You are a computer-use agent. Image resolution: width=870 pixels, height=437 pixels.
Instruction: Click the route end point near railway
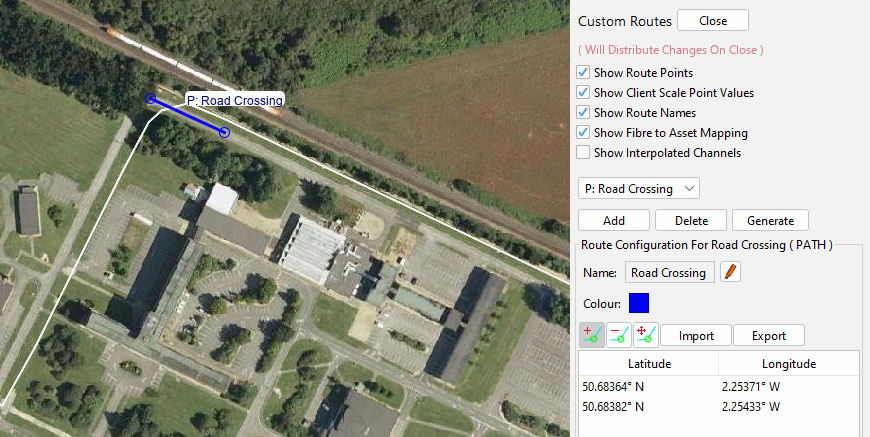150,98
